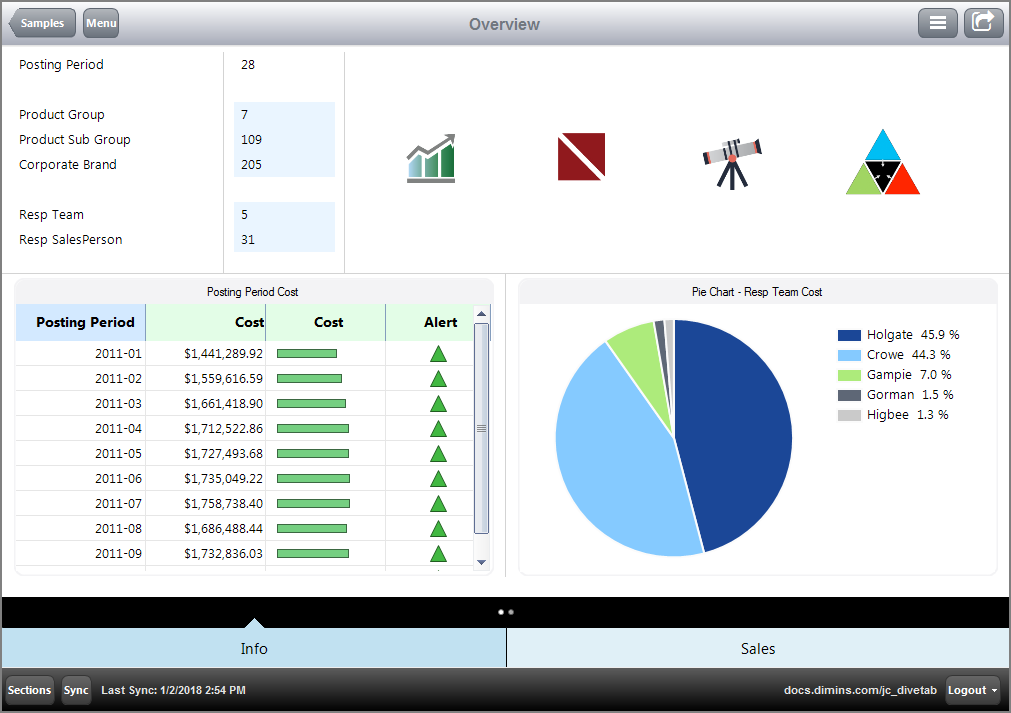Open the Sections icon at bottom left
The height and width of the screenshot is (713, 1011).
[x=29, y=690]
